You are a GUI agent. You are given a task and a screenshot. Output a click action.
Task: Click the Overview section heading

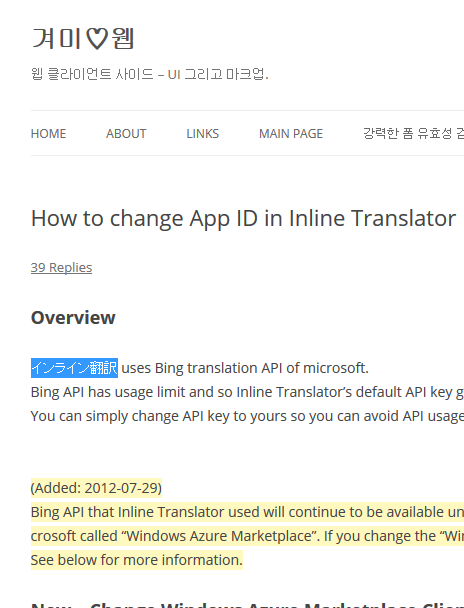click(x=73, y=318)
